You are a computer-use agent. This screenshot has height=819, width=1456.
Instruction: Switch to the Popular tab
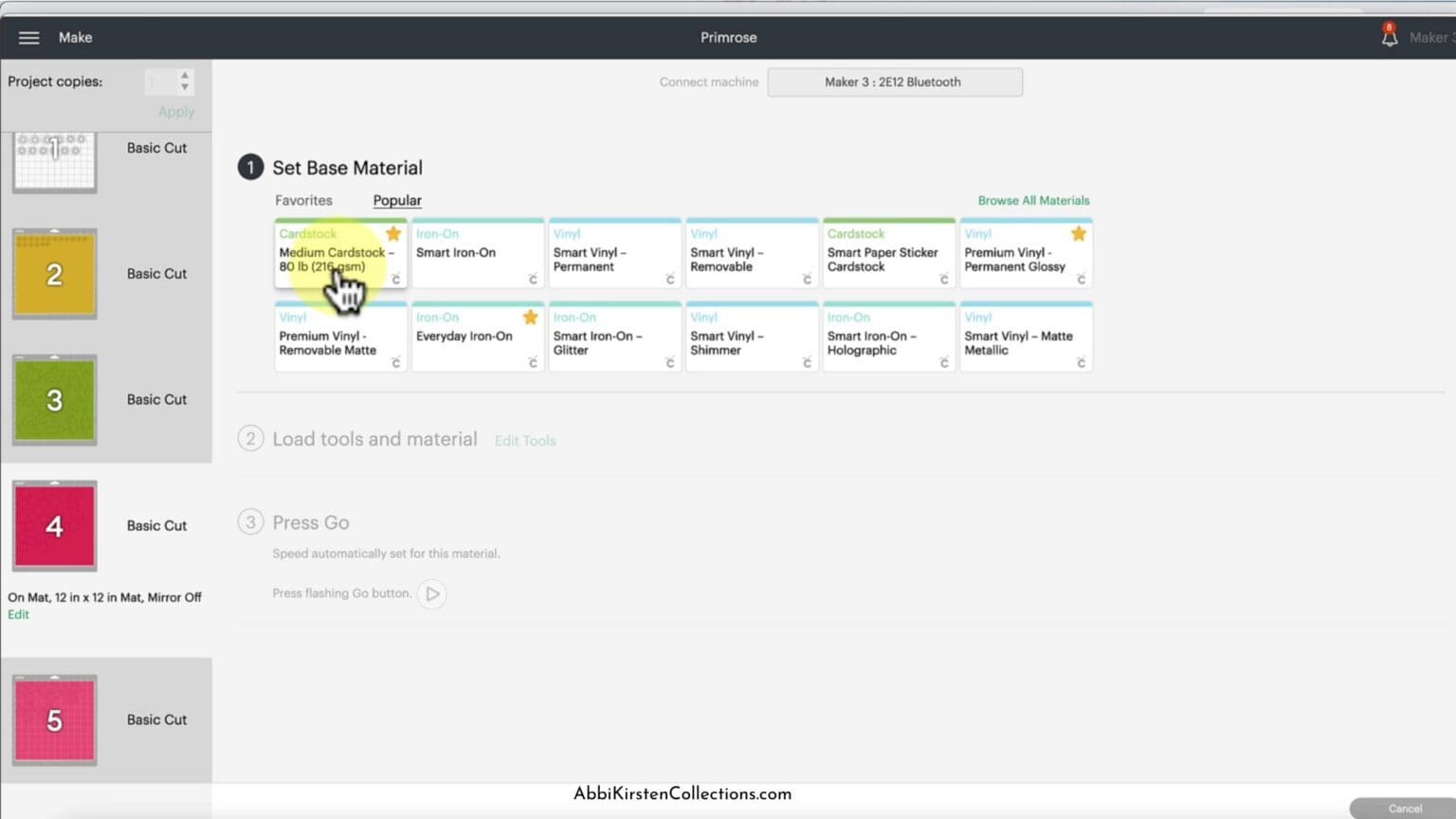tap(397, 200)
